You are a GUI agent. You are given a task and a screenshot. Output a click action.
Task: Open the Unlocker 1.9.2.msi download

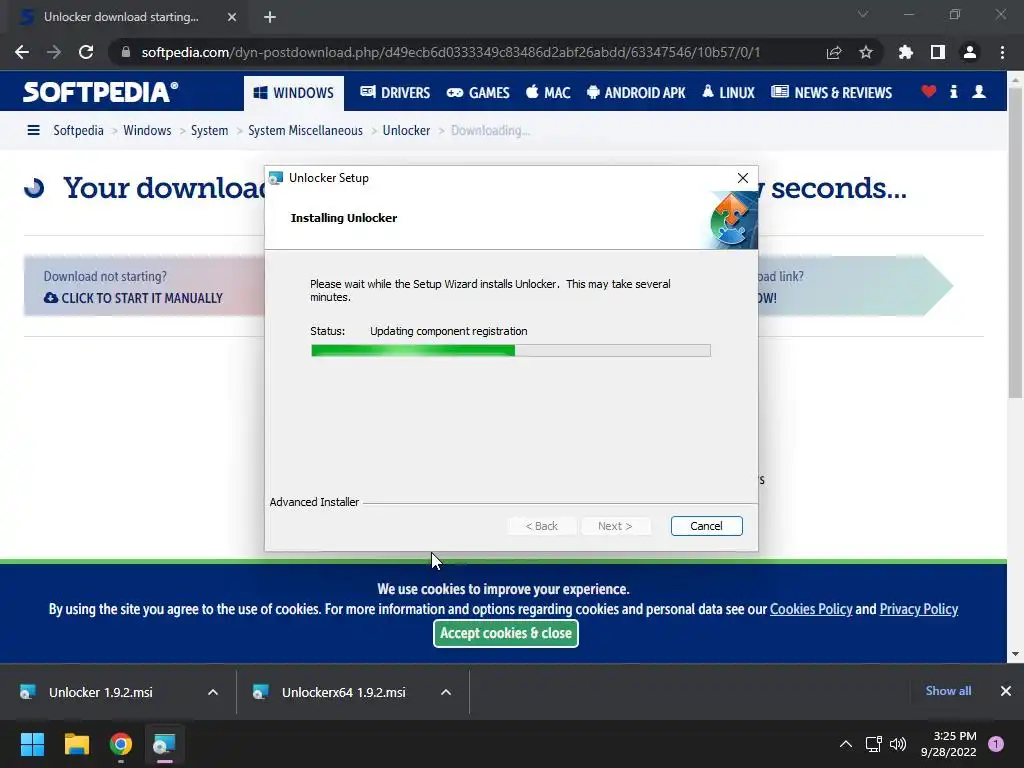point(101,692)
